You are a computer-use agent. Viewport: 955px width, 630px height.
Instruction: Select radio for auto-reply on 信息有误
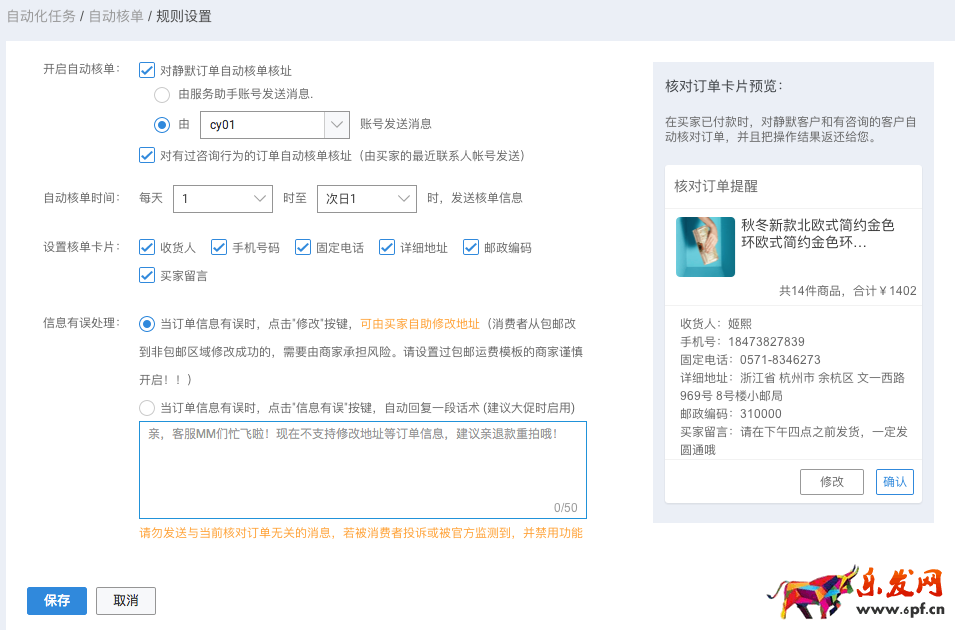coord(147,407)
